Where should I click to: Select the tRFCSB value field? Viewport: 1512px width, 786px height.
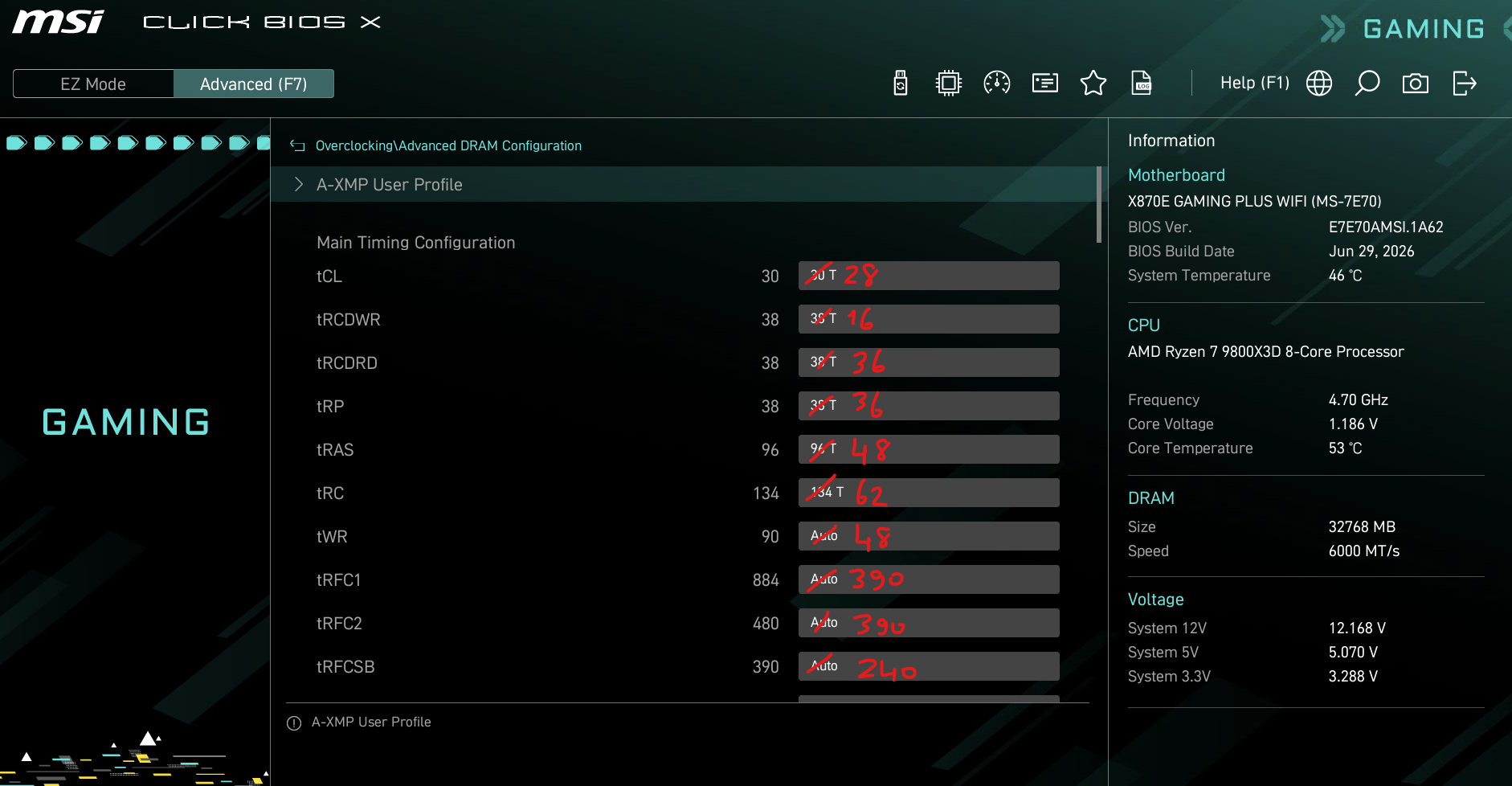click(929, 666)
